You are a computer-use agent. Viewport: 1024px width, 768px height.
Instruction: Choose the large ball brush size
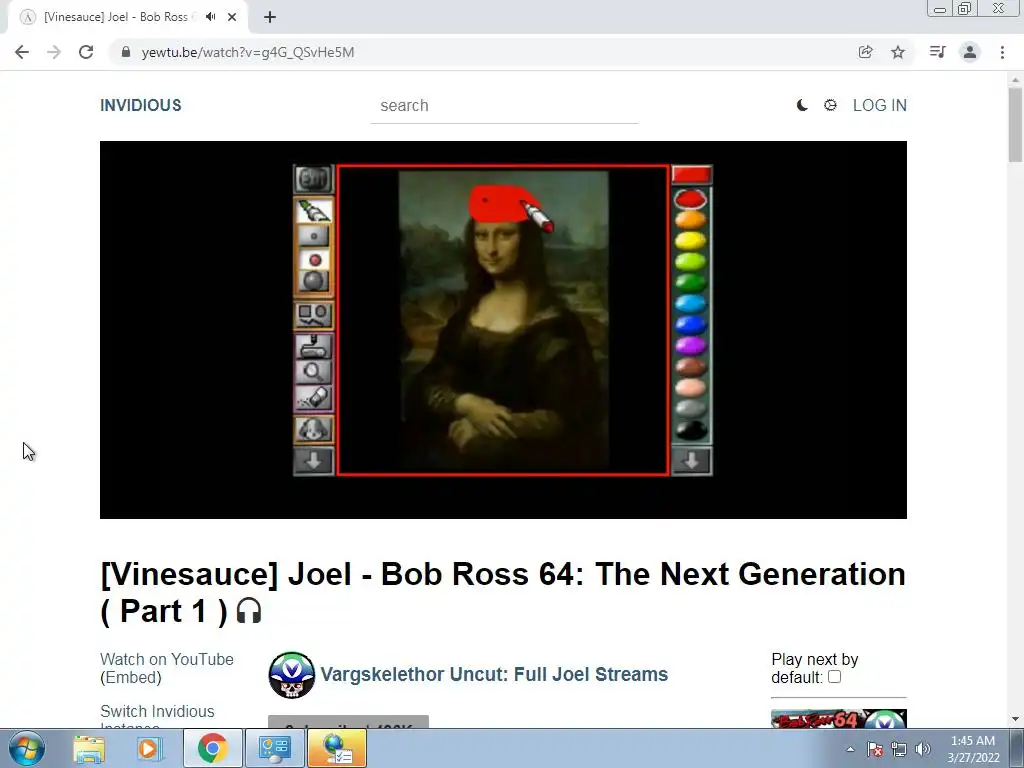(x=314, y=281)
